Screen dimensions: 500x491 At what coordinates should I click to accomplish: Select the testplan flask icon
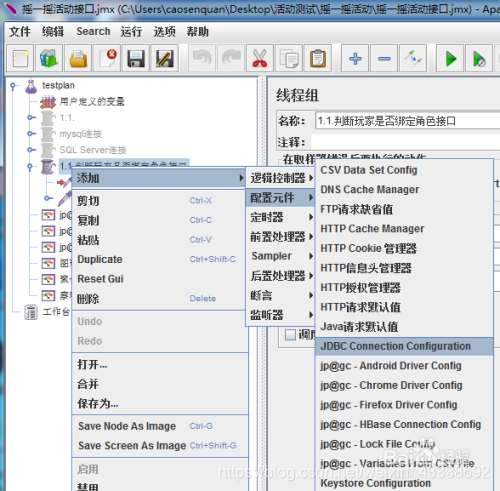(31, 86)
